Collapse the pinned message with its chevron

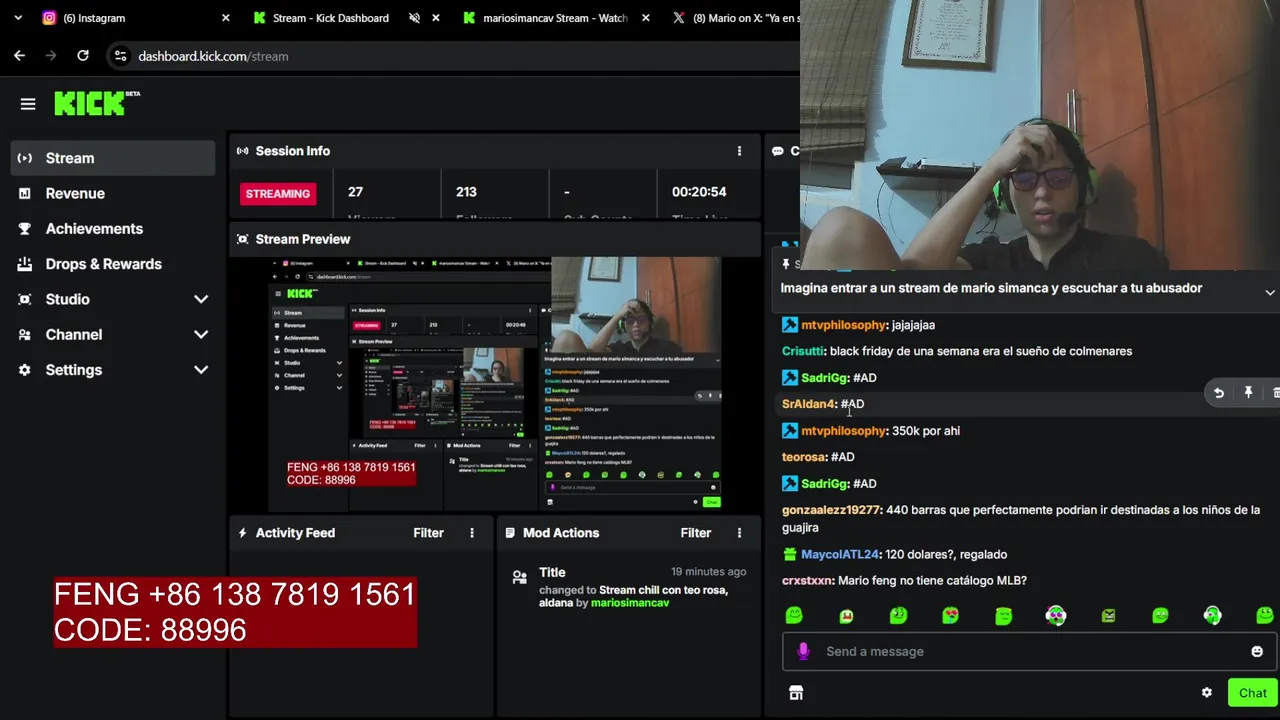click(x=1269, y=292)
